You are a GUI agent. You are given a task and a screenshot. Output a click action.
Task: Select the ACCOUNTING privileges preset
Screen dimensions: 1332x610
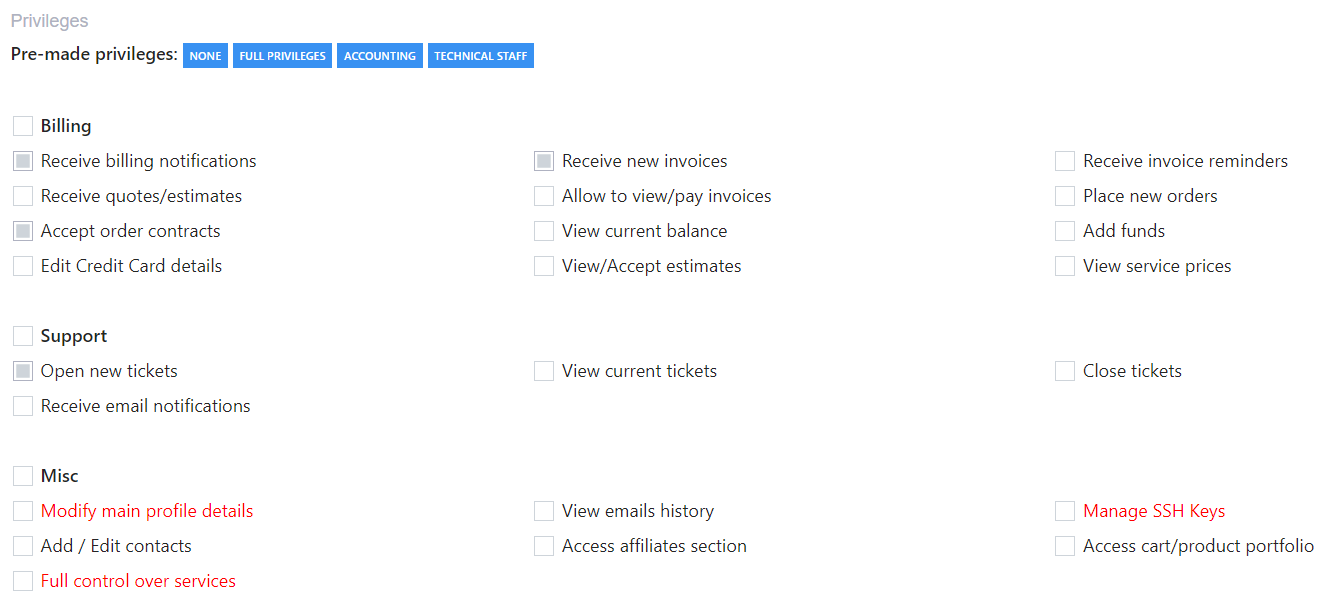(380, 56)
